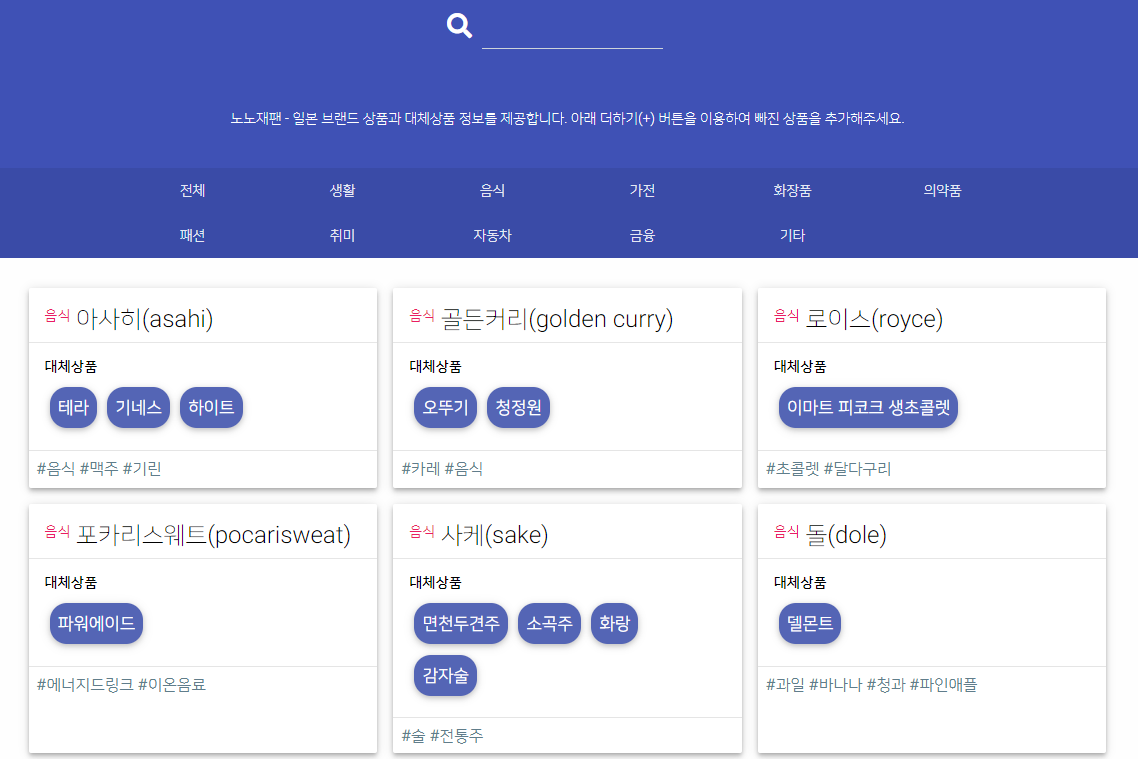Click the red 음식 label on royce card
Screen dimensions: 1138x759
(787, 316)
